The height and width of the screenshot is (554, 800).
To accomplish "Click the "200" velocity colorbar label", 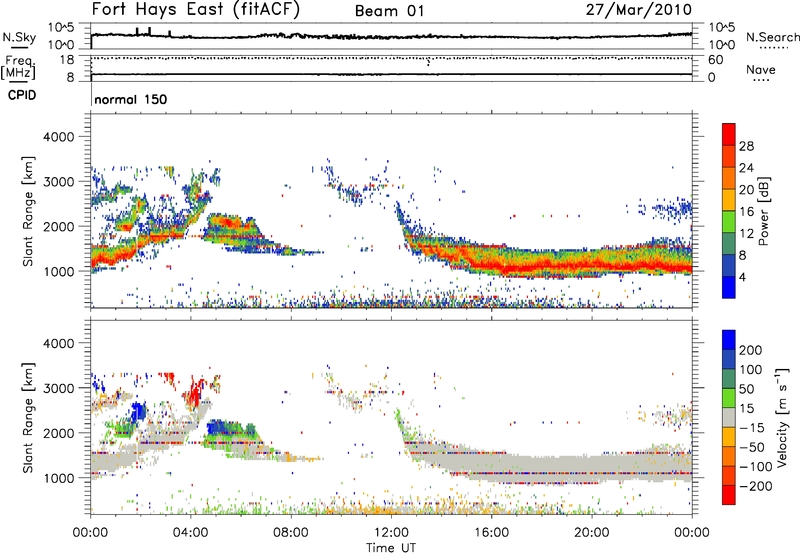I will (751, 350).
